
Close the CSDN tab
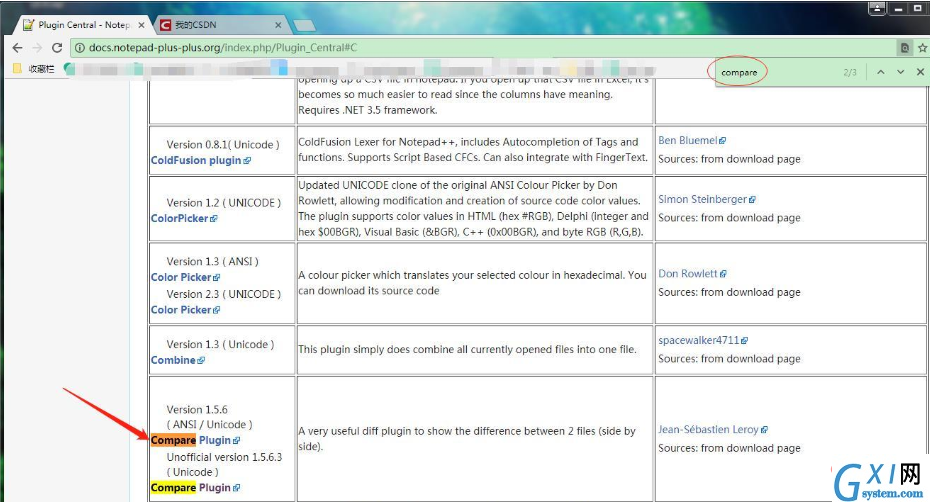(x=278, y=25)
